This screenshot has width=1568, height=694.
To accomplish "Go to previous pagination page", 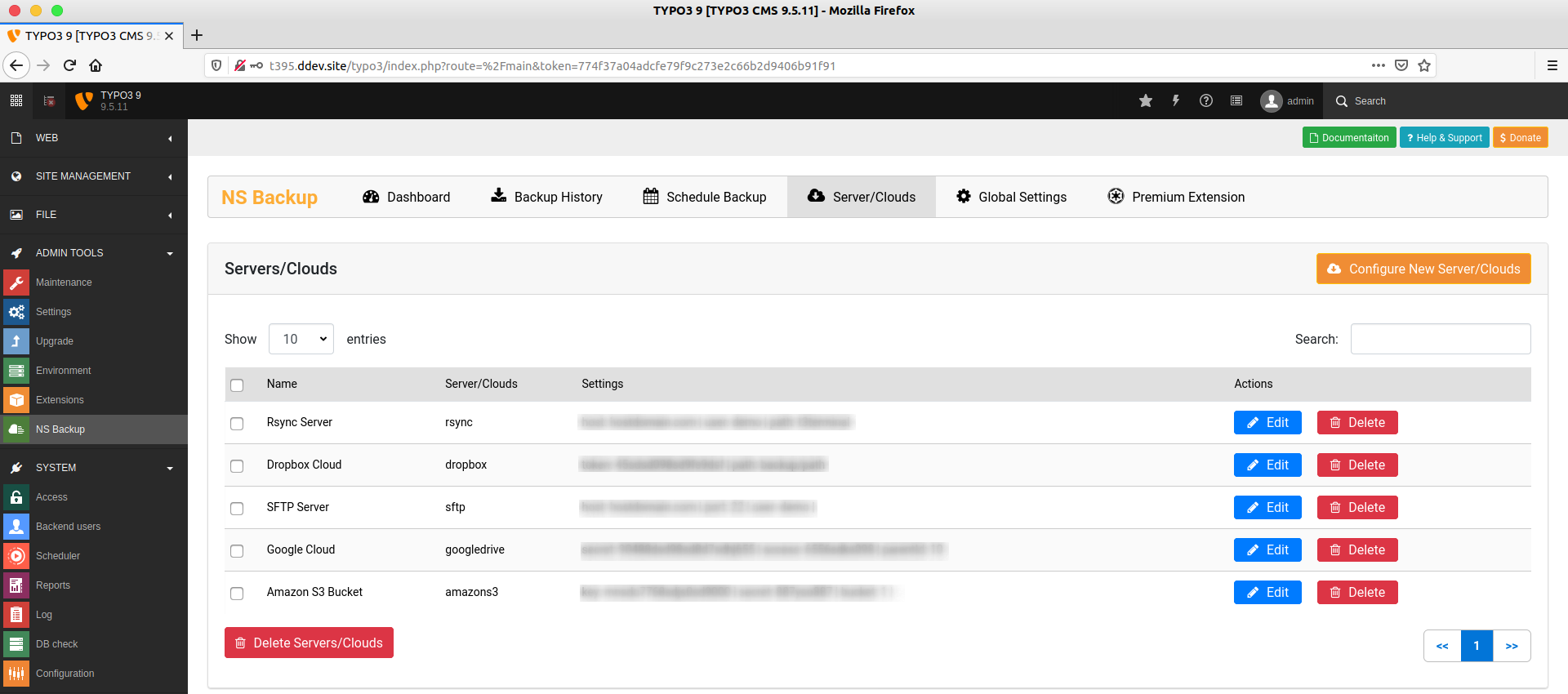I will click(1442, 646).
